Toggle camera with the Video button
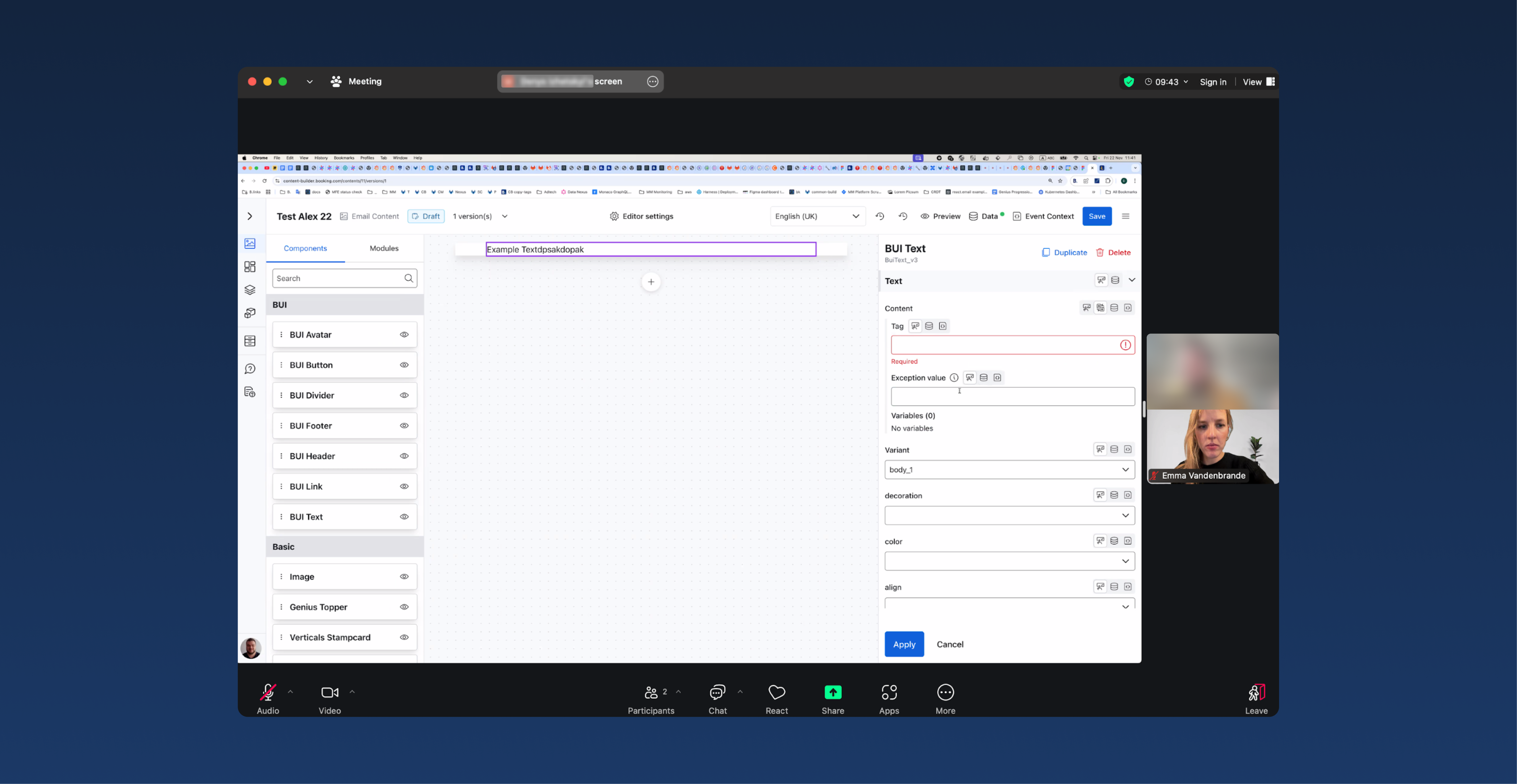This screenshot has height=784, width=1517. (330, 699)
